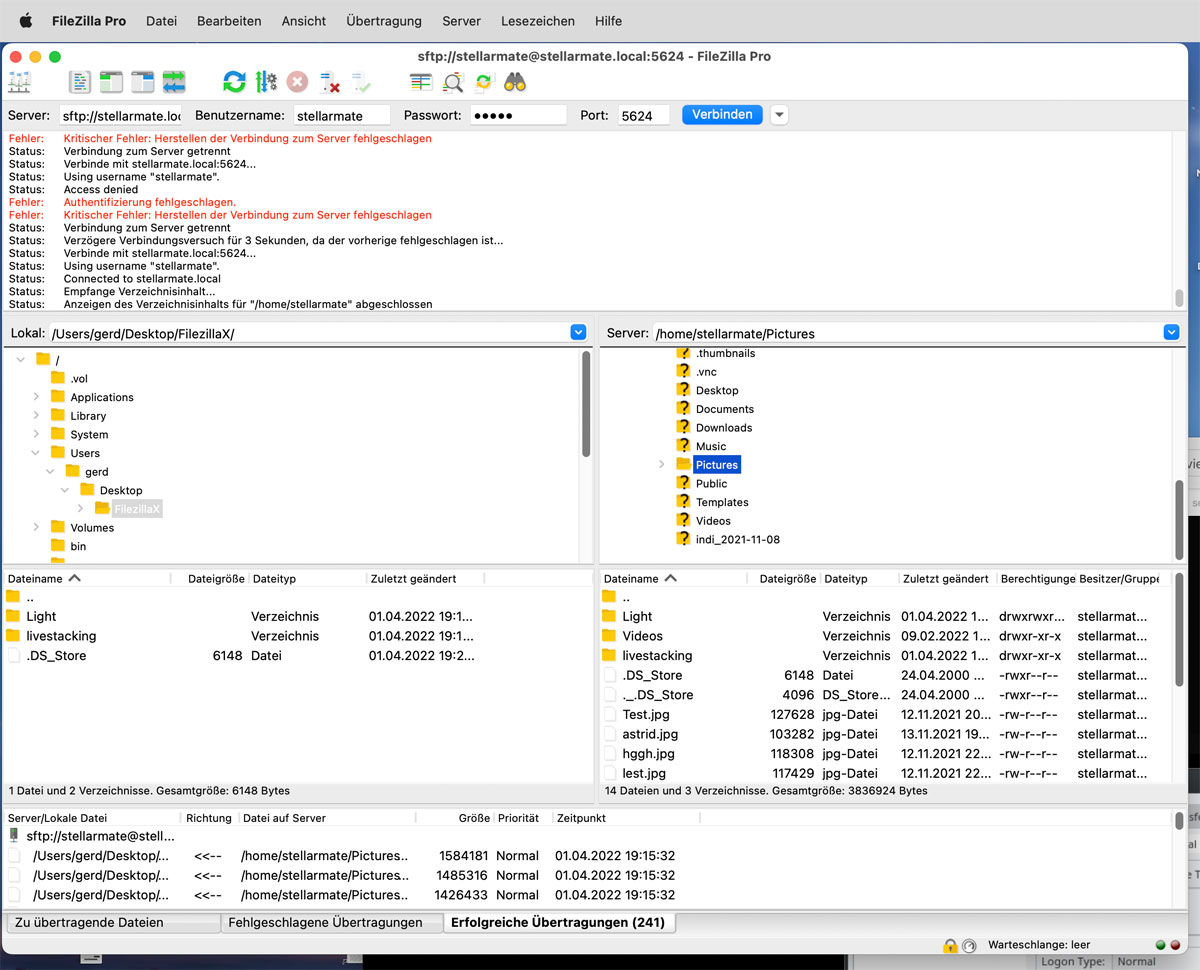Select astrid.jpg in server list

coord(887,734)
